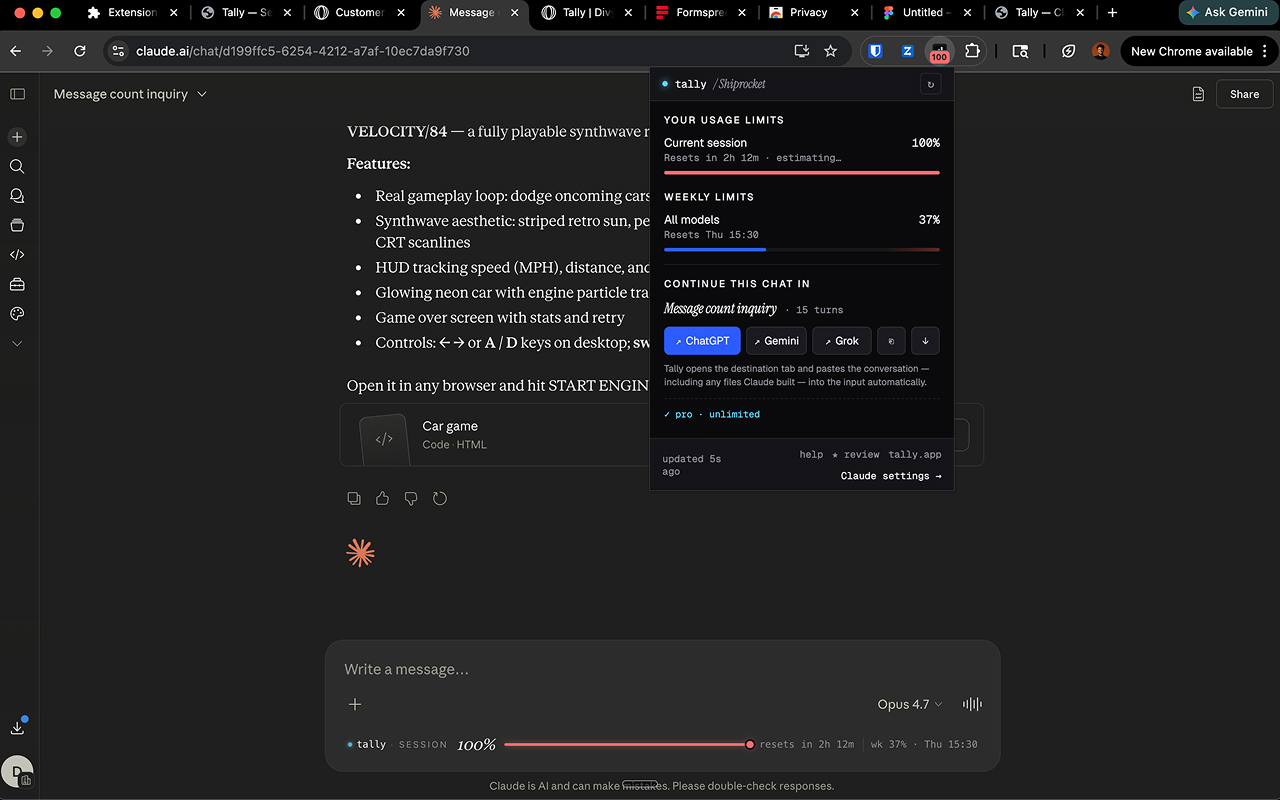The image size is (1280, 800).
Task: Retry the response with retry icon
Action: [440, 498]
